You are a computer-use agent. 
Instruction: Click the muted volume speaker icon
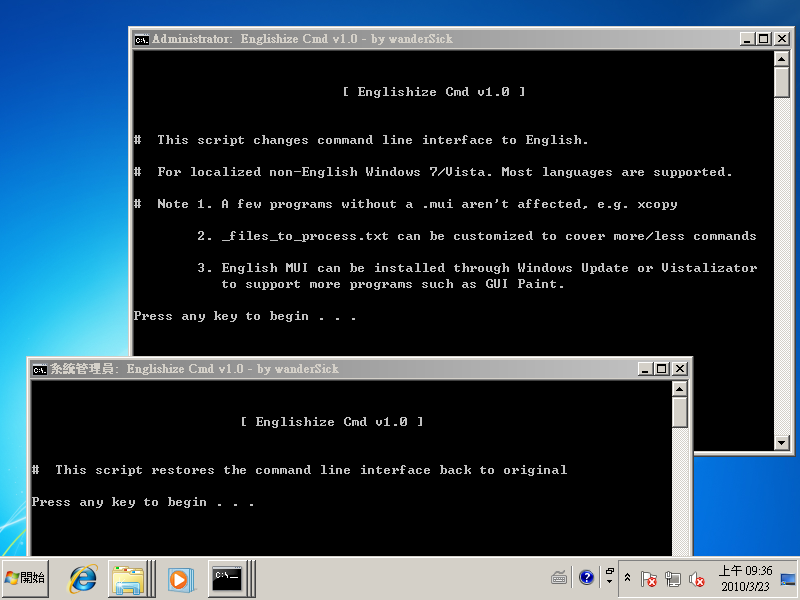point(696,579)
